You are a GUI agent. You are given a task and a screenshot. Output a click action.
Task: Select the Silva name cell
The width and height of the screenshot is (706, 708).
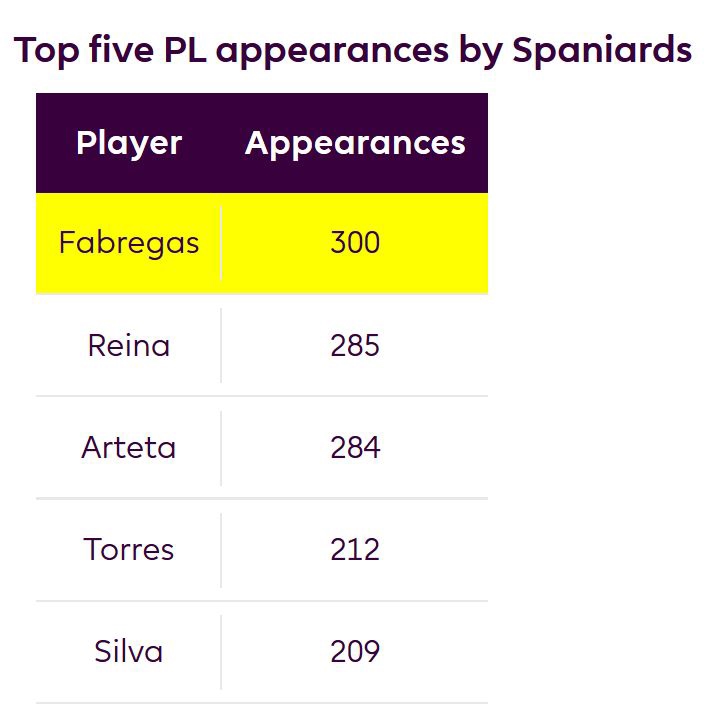(x=129, y=652)
